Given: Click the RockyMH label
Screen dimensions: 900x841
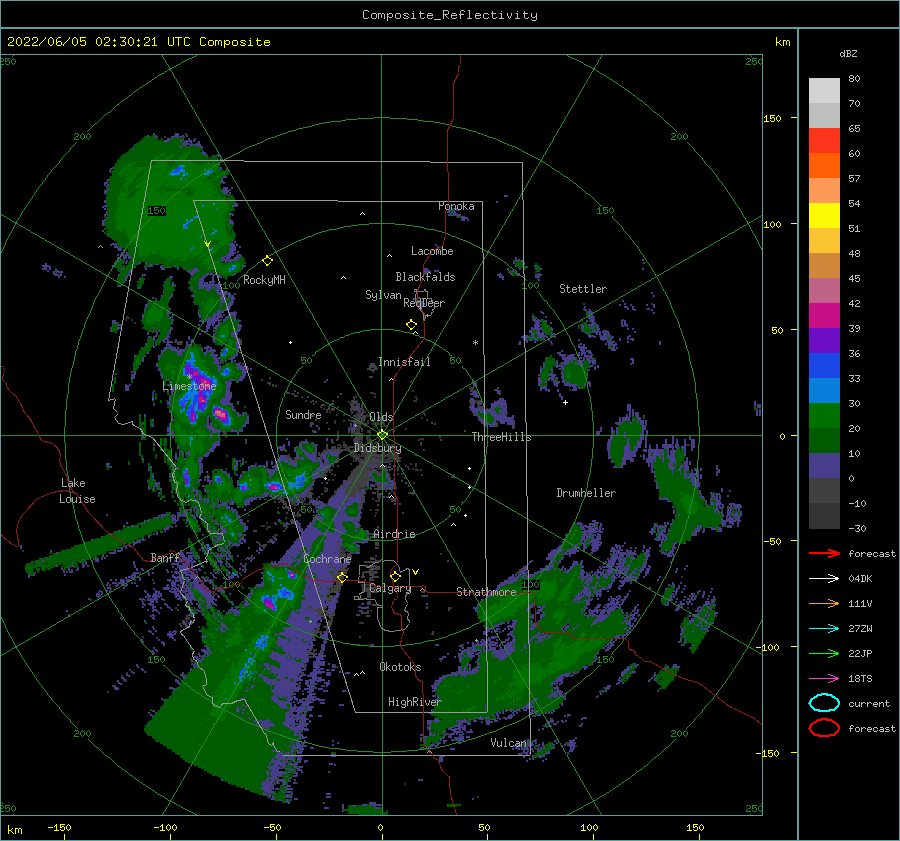Looking at the screenshot, I should click(x=264, y=280).
